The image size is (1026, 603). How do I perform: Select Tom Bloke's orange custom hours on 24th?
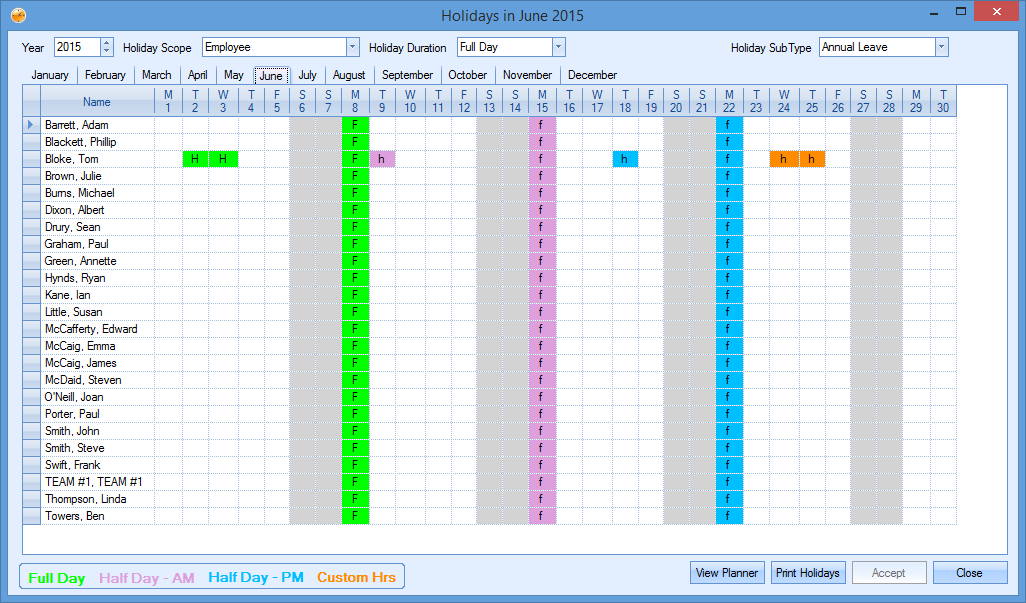click(783, 159)
